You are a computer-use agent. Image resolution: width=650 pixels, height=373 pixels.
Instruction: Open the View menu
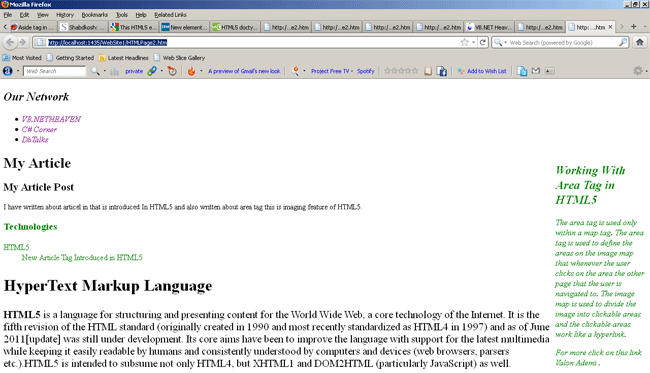coord(43,15)
